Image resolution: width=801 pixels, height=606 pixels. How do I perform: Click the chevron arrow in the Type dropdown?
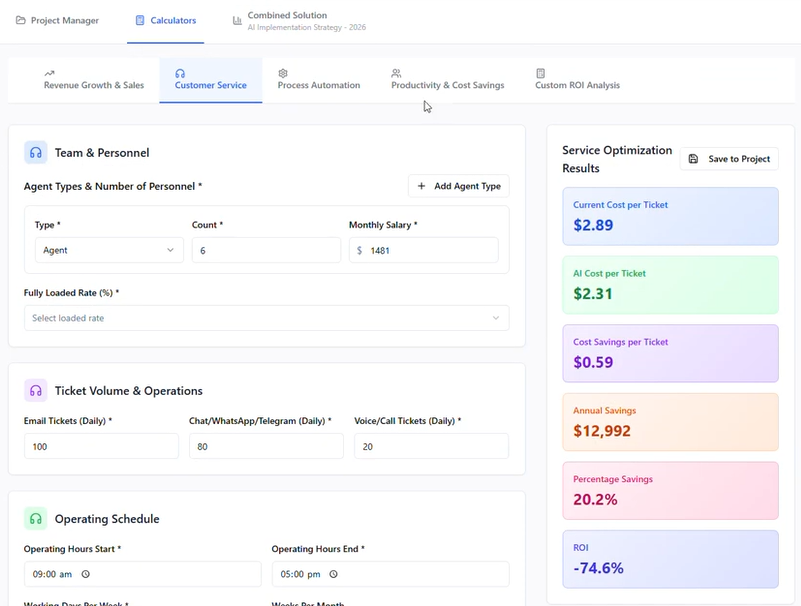[x=170, y=250]
